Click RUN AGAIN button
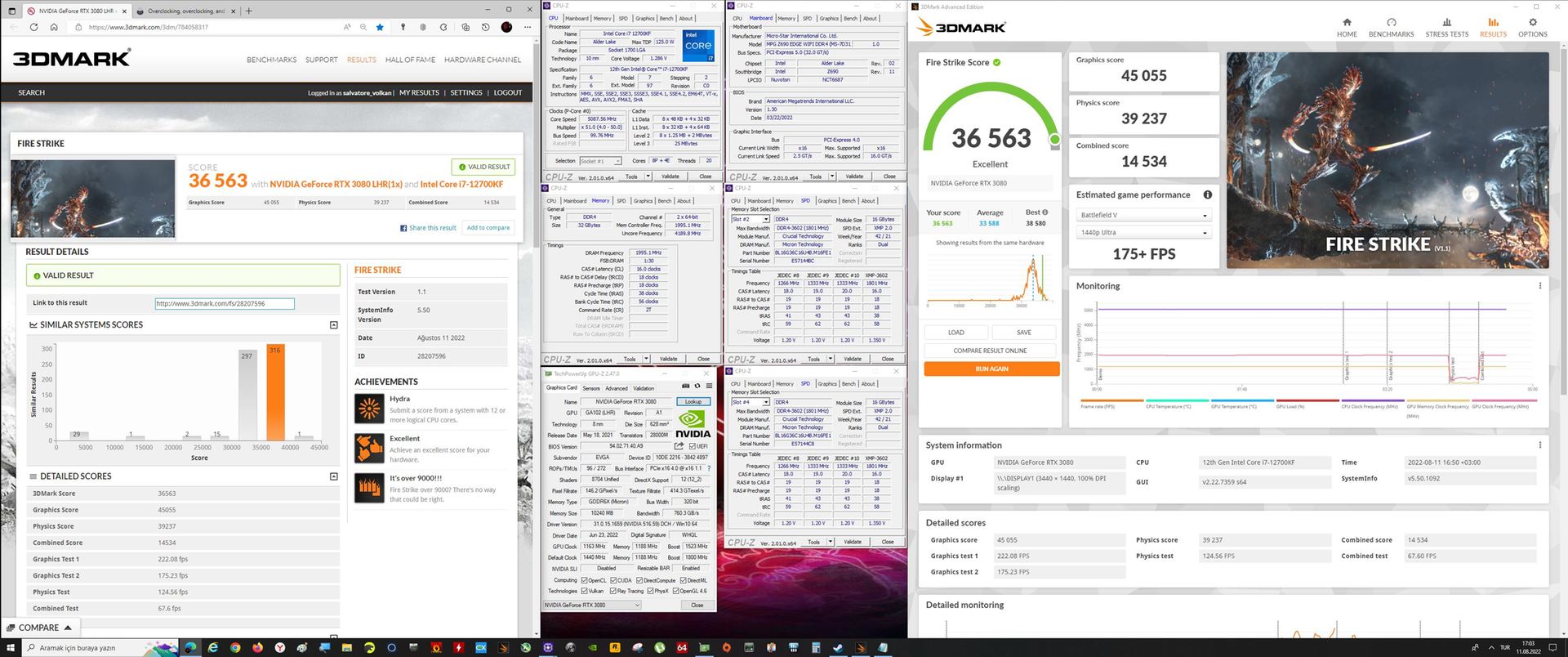1568x657 pixels. click(991, 369)
